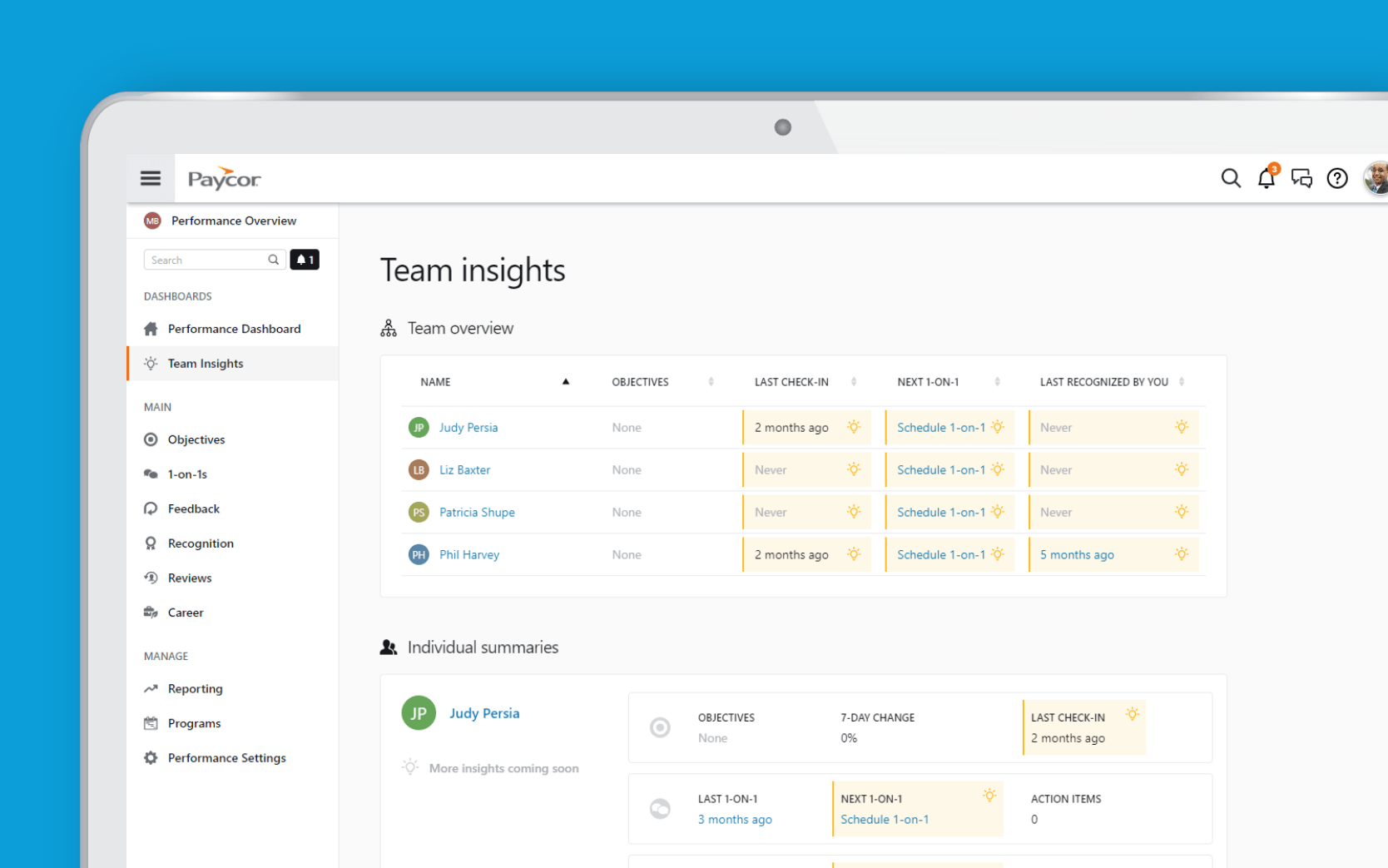The height and width of the screenshot is (868, 1388).
Task: Open Judy Persia link in table
Action: (468, 428)
